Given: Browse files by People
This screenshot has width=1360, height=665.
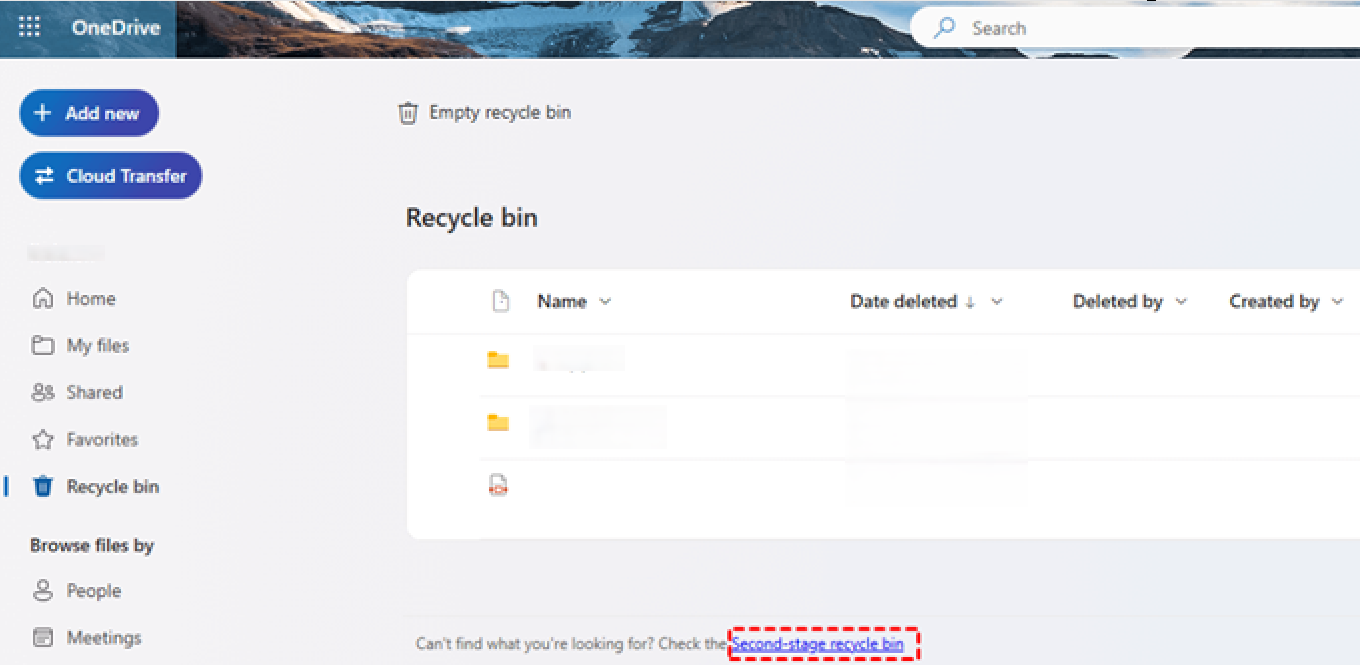Looking at the screenshot, I should [94, 590].
